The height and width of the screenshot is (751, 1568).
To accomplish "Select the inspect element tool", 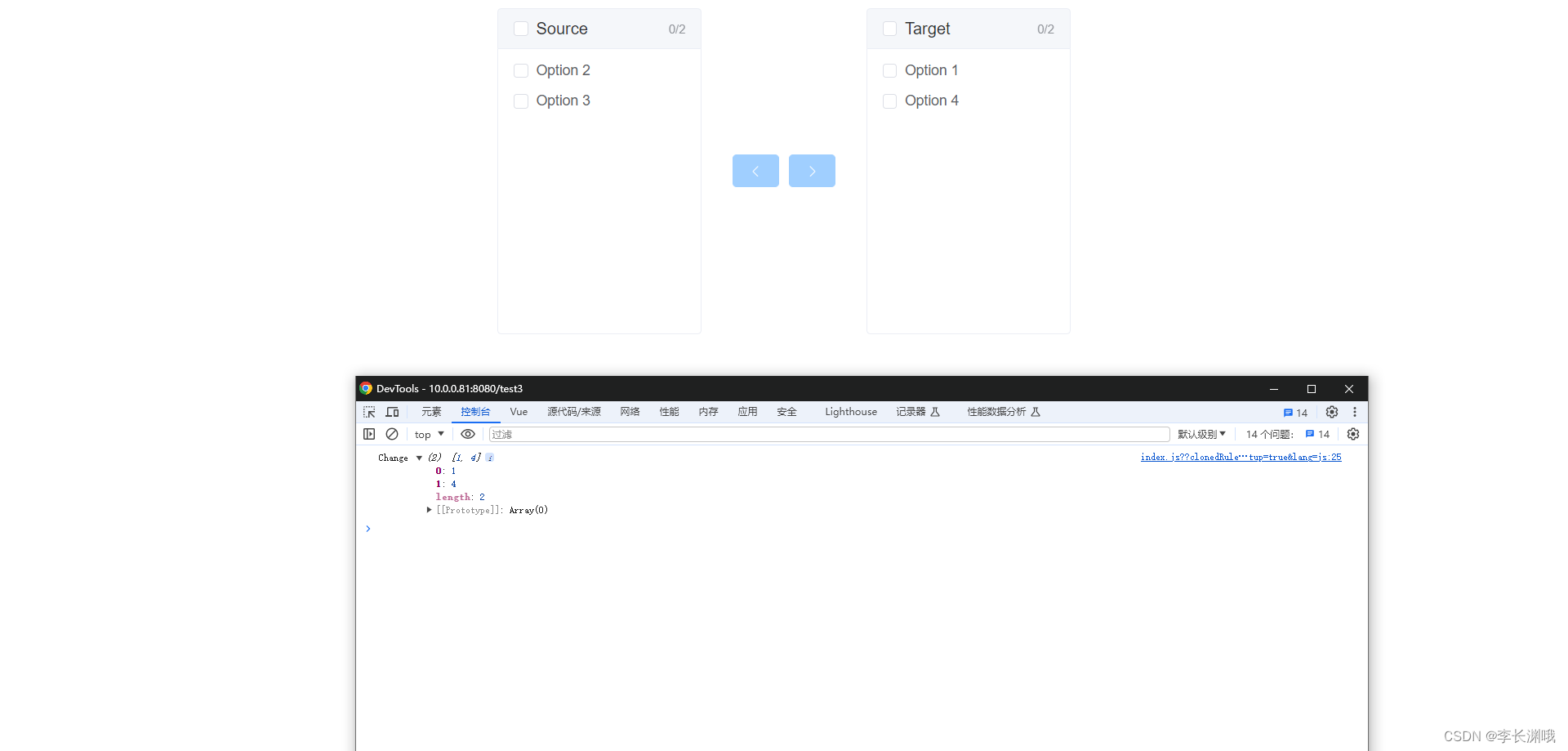I will (x=369, y=412).
